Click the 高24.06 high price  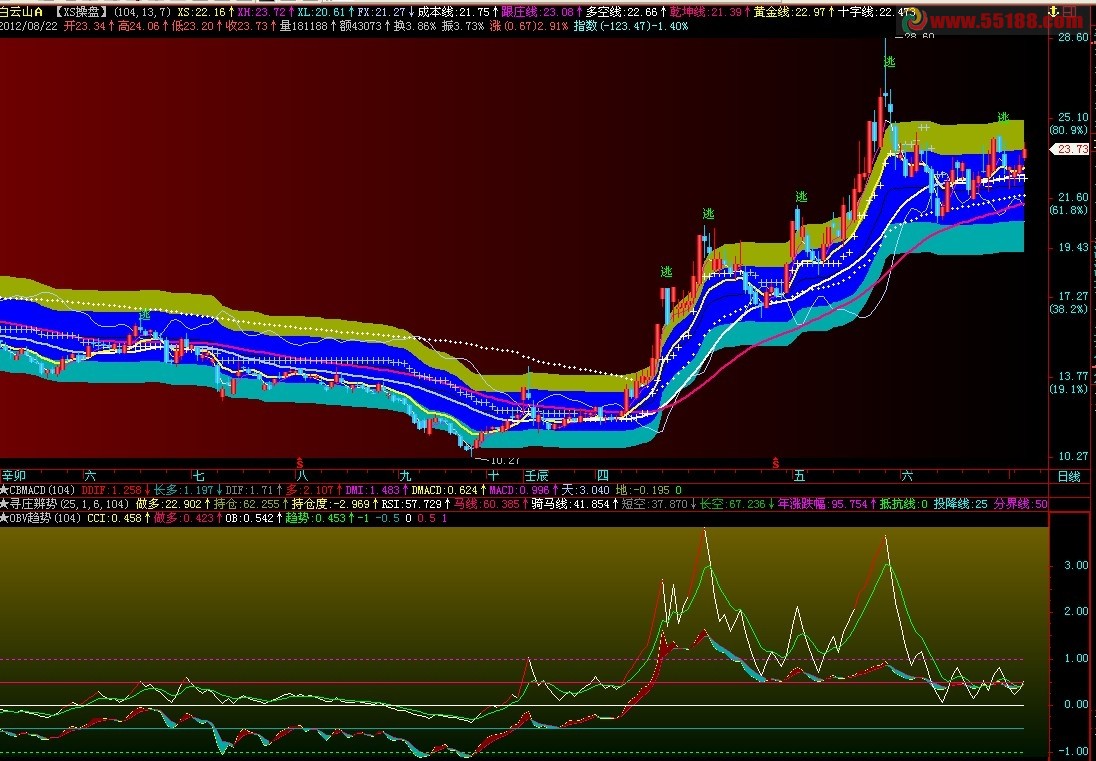140,27
